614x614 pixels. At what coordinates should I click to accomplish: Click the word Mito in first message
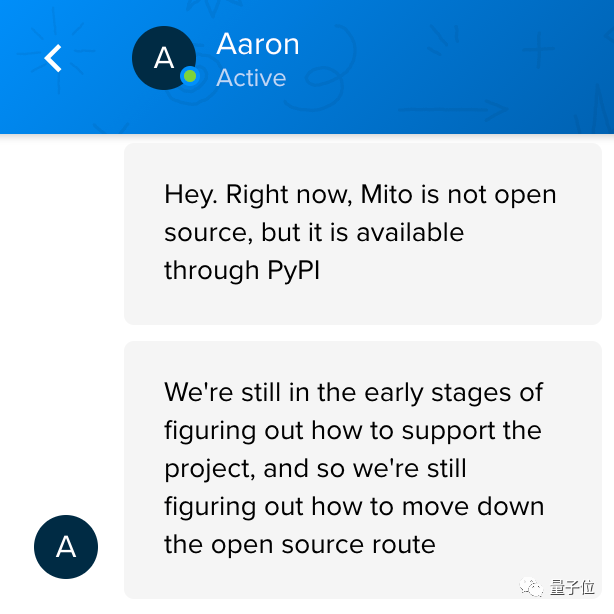tap(386, 194)
